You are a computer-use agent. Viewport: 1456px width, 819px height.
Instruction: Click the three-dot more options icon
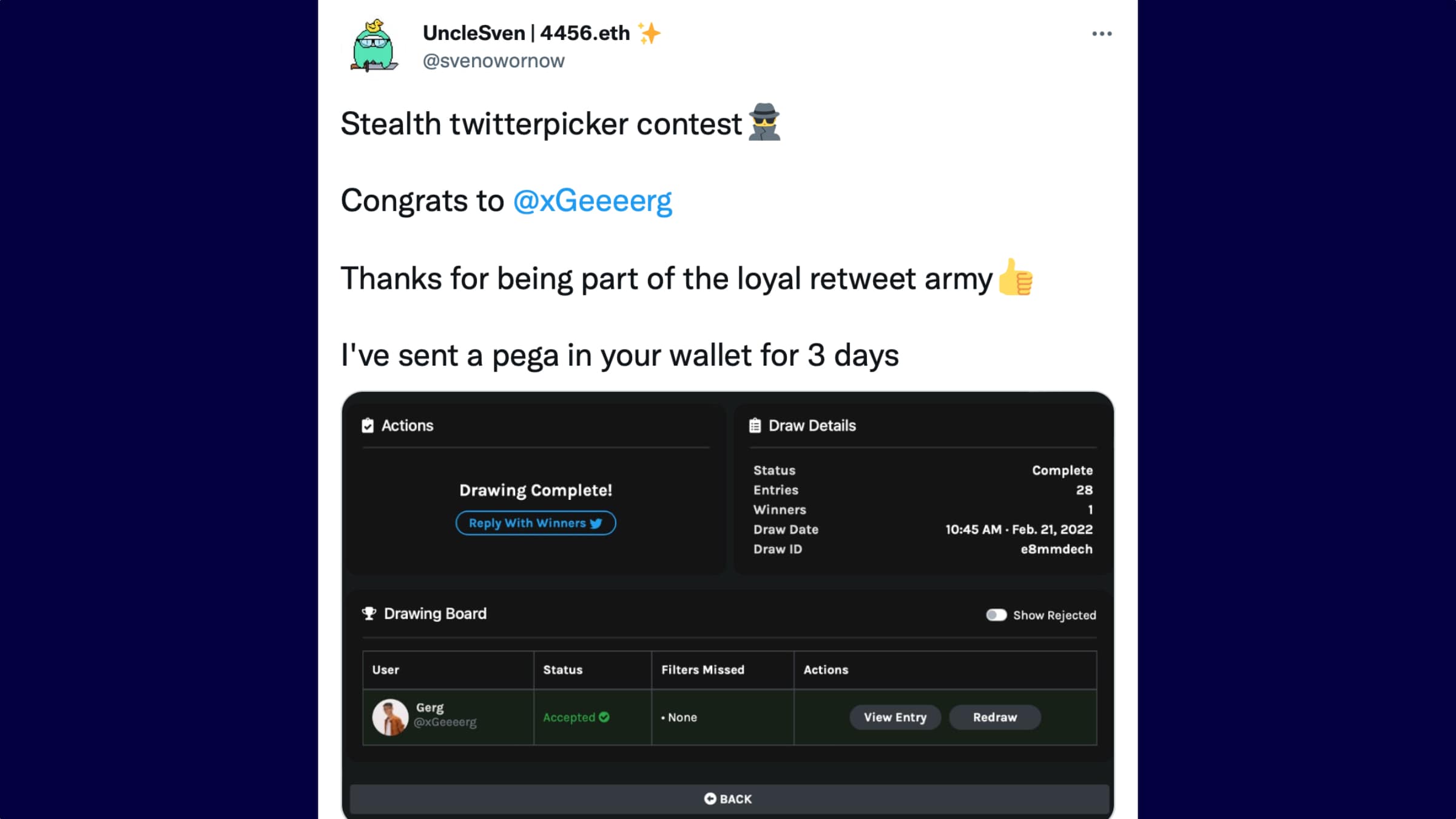coord(1102,34)
